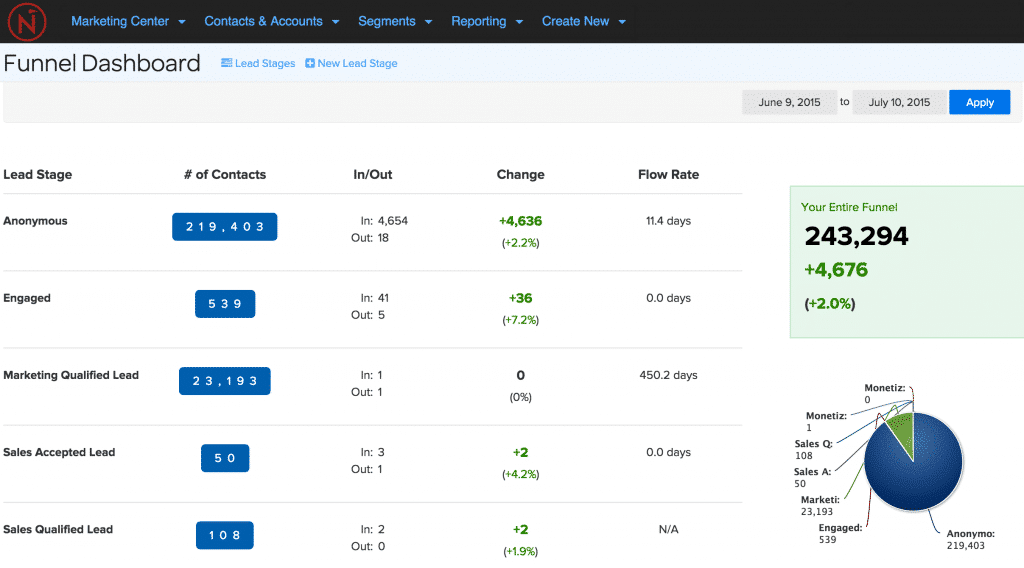Viewport: 1024px width, 568px height.
Task: Open the Marketing Center menu
Action: coord(128,21)
